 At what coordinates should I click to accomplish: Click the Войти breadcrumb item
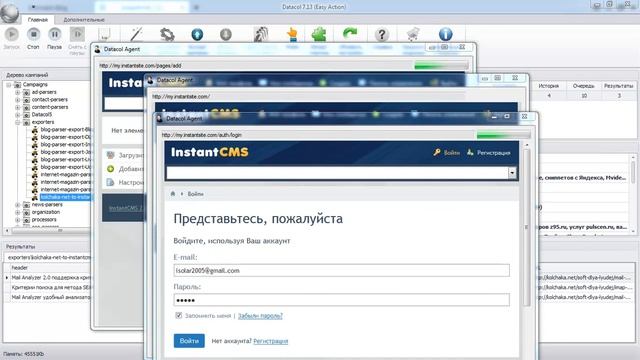click(x=195, y=194)
